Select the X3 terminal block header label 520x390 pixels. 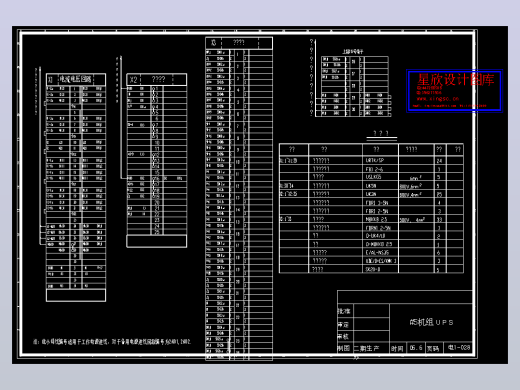[213, 43]
